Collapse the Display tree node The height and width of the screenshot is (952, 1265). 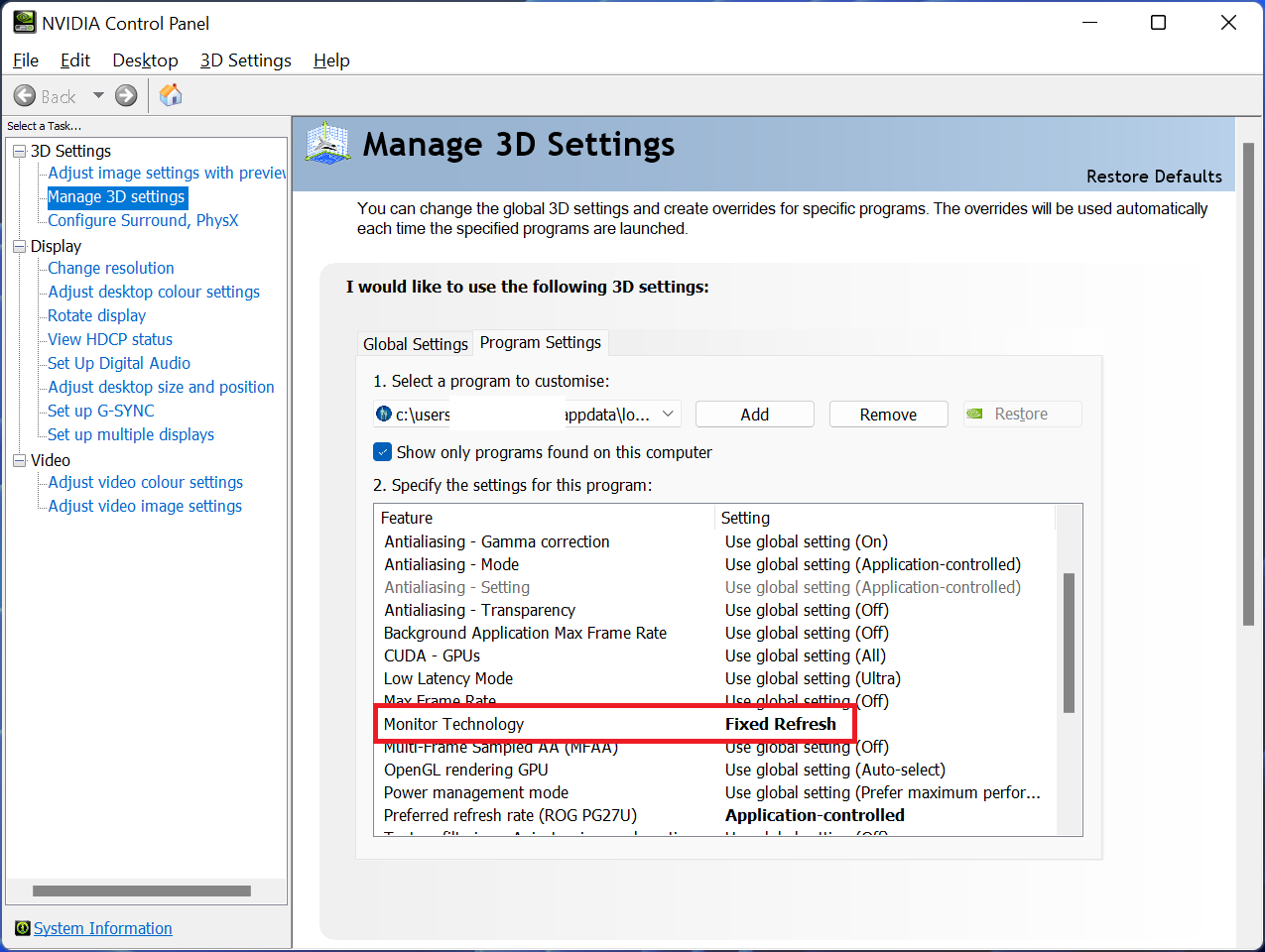[19, 246]
